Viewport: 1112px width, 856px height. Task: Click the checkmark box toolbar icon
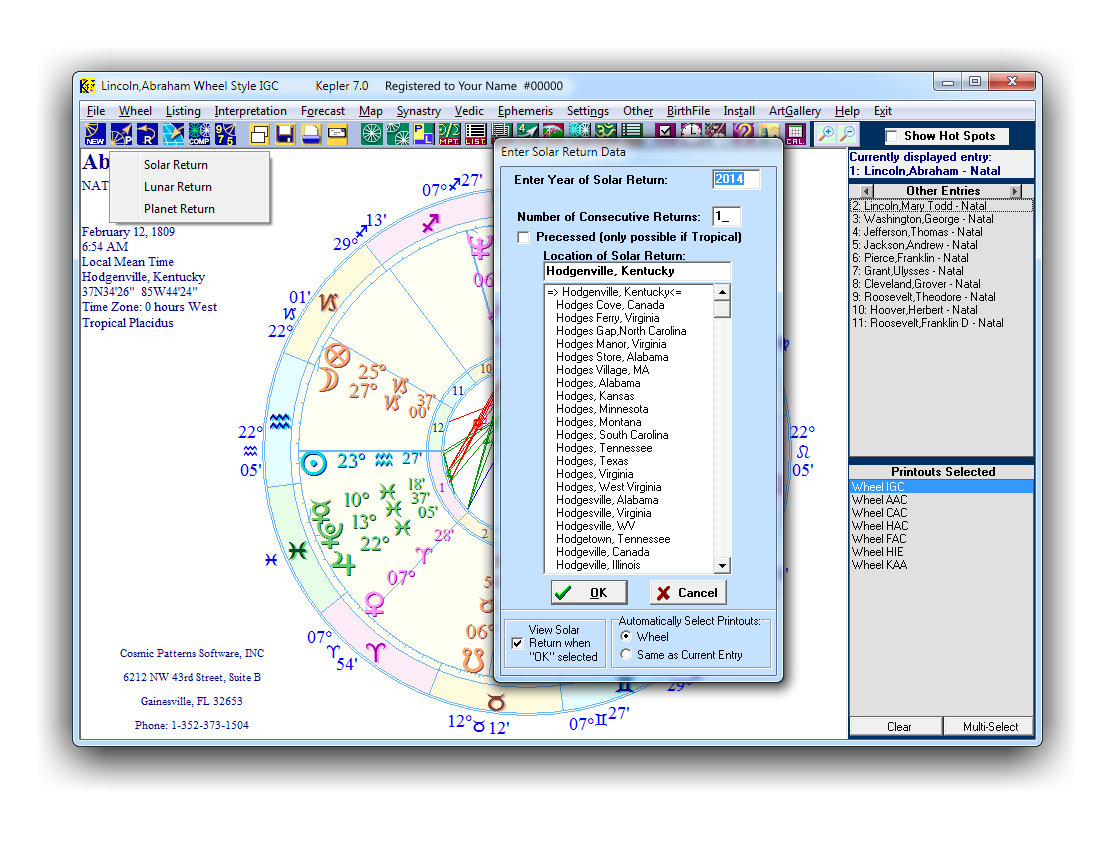pos(665,130)
